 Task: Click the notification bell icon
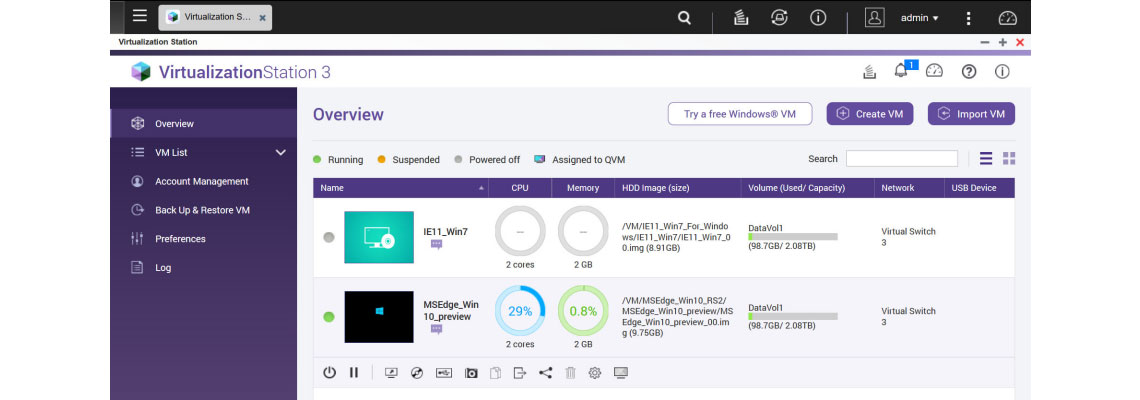click(x=901, y=71)
